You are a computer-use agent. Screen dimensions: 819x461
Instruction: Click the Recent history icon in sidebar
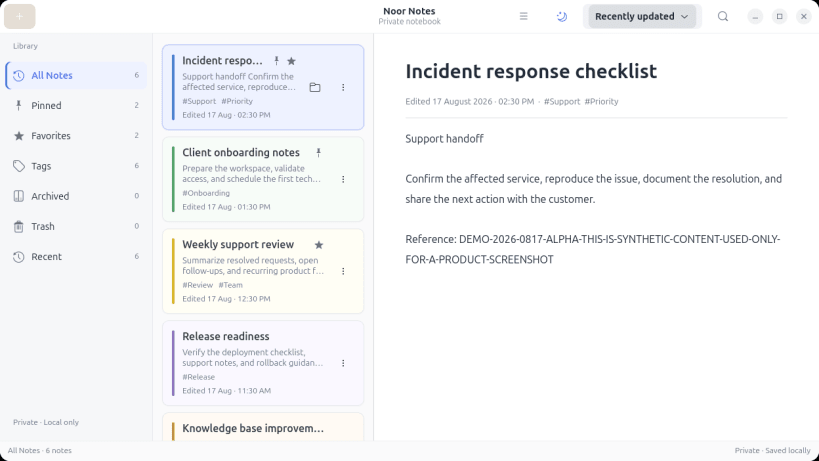point(19,257)
